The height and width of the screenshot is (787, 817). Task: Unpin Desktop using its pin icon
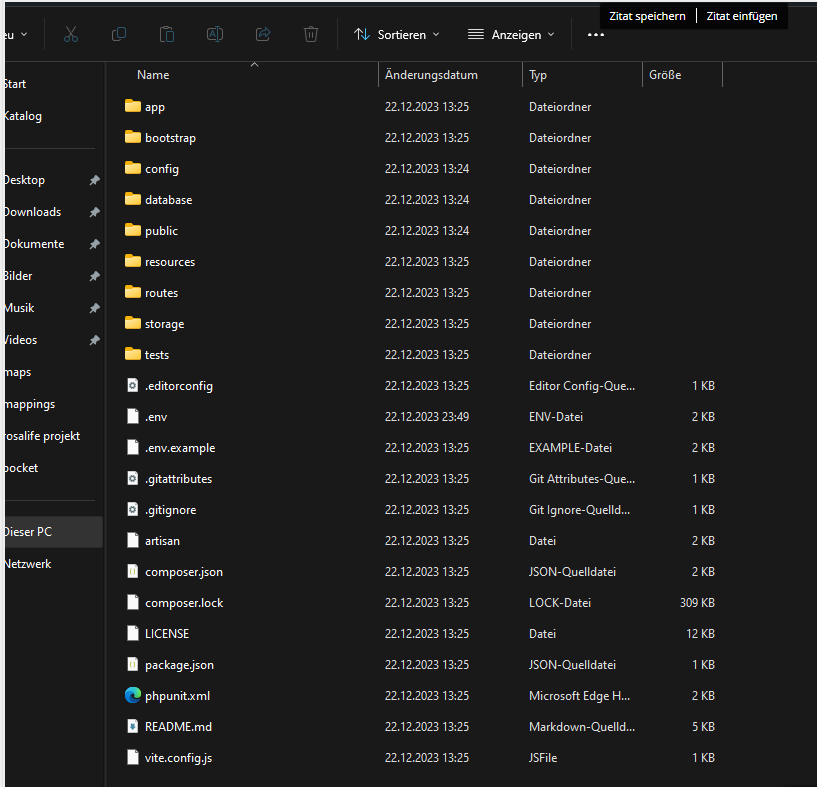[94, 180]
